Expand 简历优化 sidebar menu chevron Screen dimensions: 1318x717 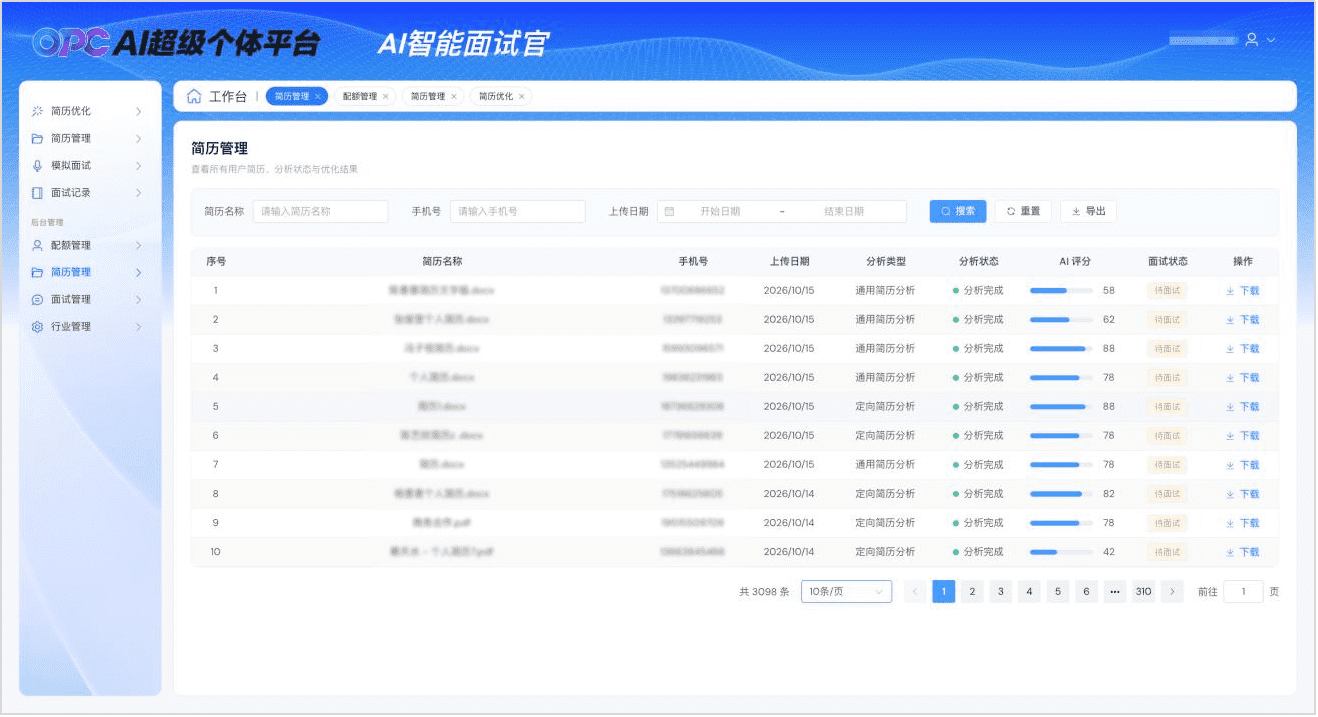pos(138,111)
